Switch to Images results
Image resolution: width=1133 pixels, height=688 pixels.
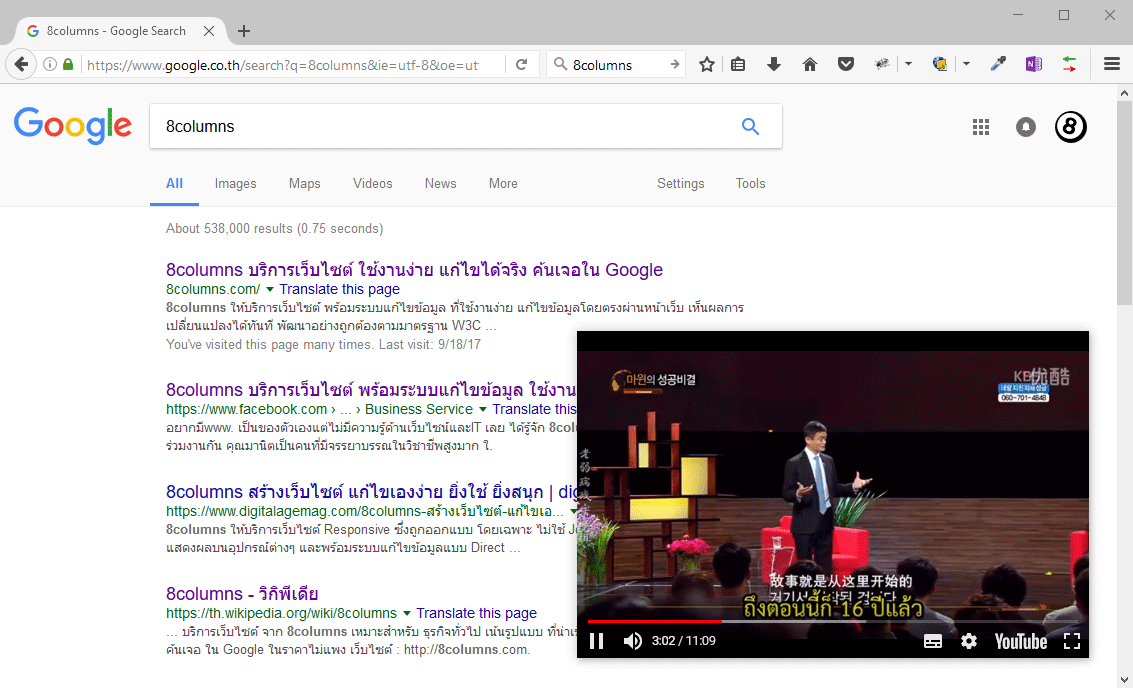[236, 184]
